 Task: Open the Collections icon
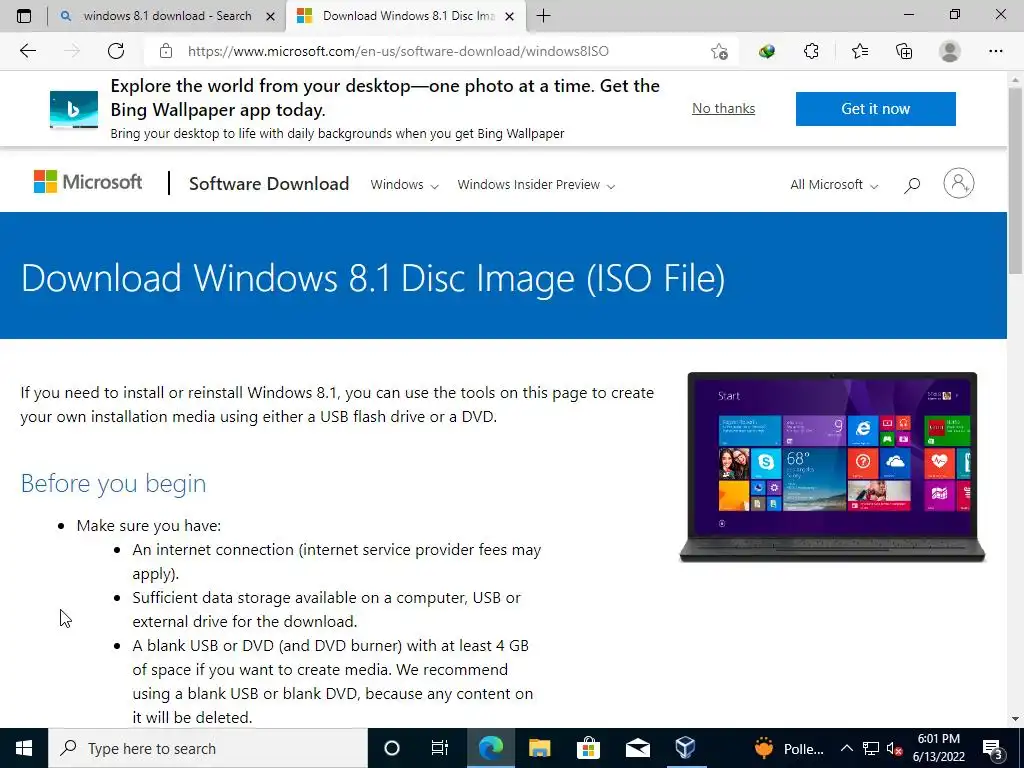click(x=904, y=51)
